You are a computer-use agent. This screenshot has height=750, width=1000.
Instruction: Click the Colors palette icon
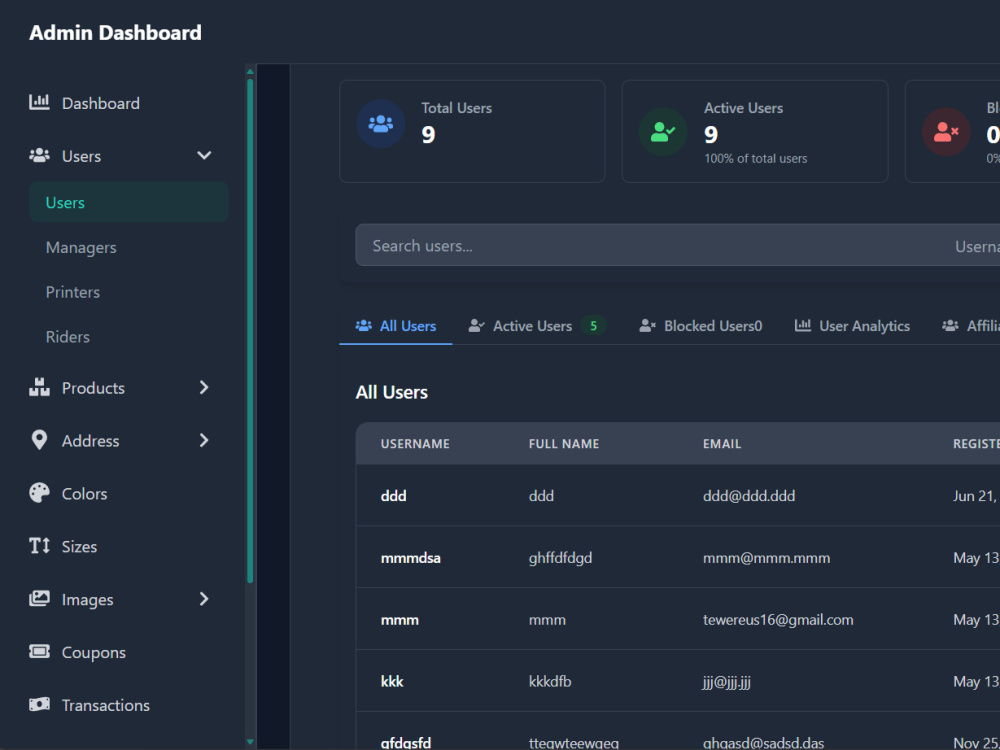pyautogui.click(x=39, y=493)
